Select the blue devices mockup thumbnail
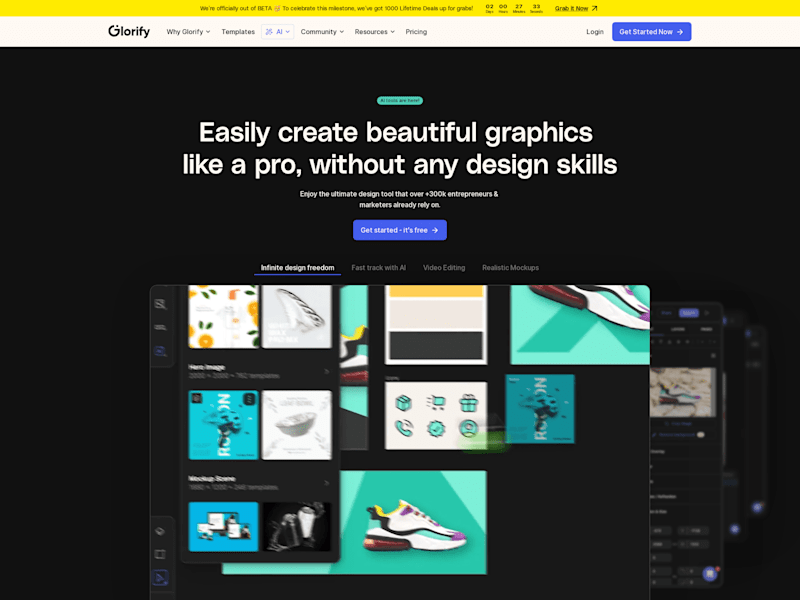This screenshot has width=800, height=600. [223, 527]
